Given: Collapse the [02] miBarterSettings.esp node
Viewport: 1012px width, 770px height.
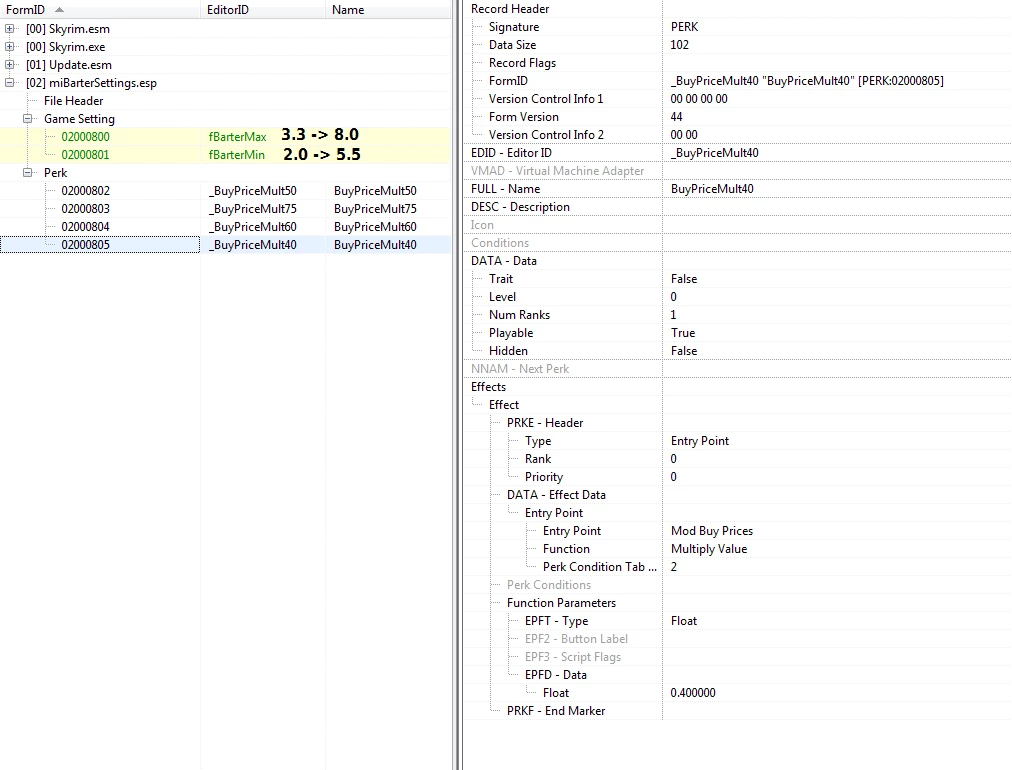Looking at the screenshot, I should (9, 83).
